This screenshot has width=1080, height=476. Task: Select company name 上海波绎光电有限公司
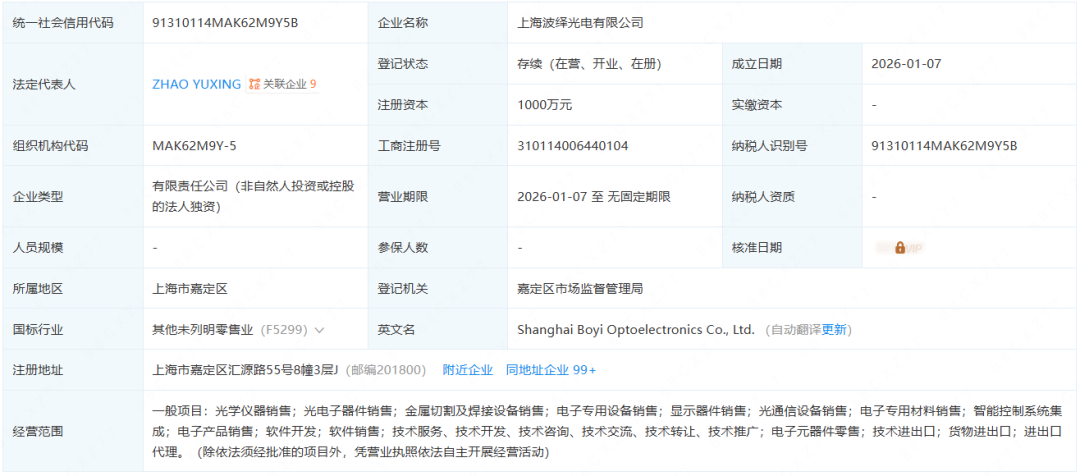pos(580,23)
